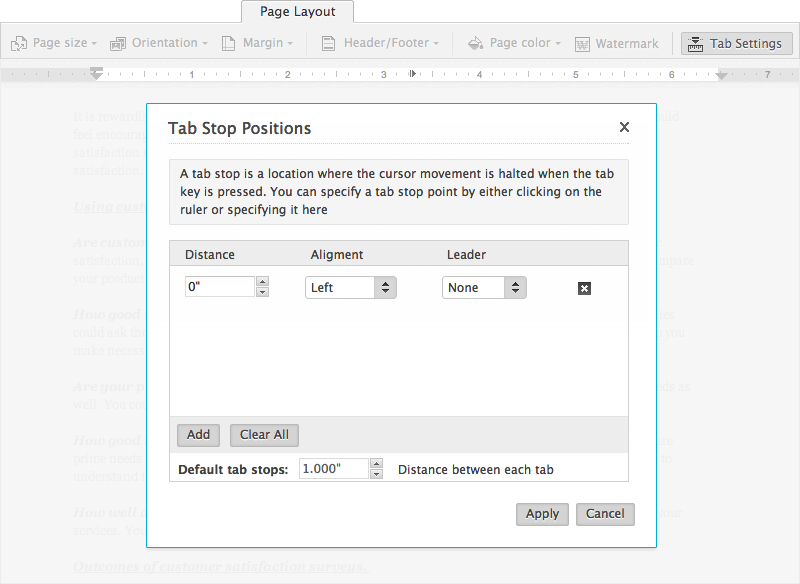The width and height of the screenshot is (800, 584).
Task: Delete the tab stop row
Action: click(x=584, y=288)
